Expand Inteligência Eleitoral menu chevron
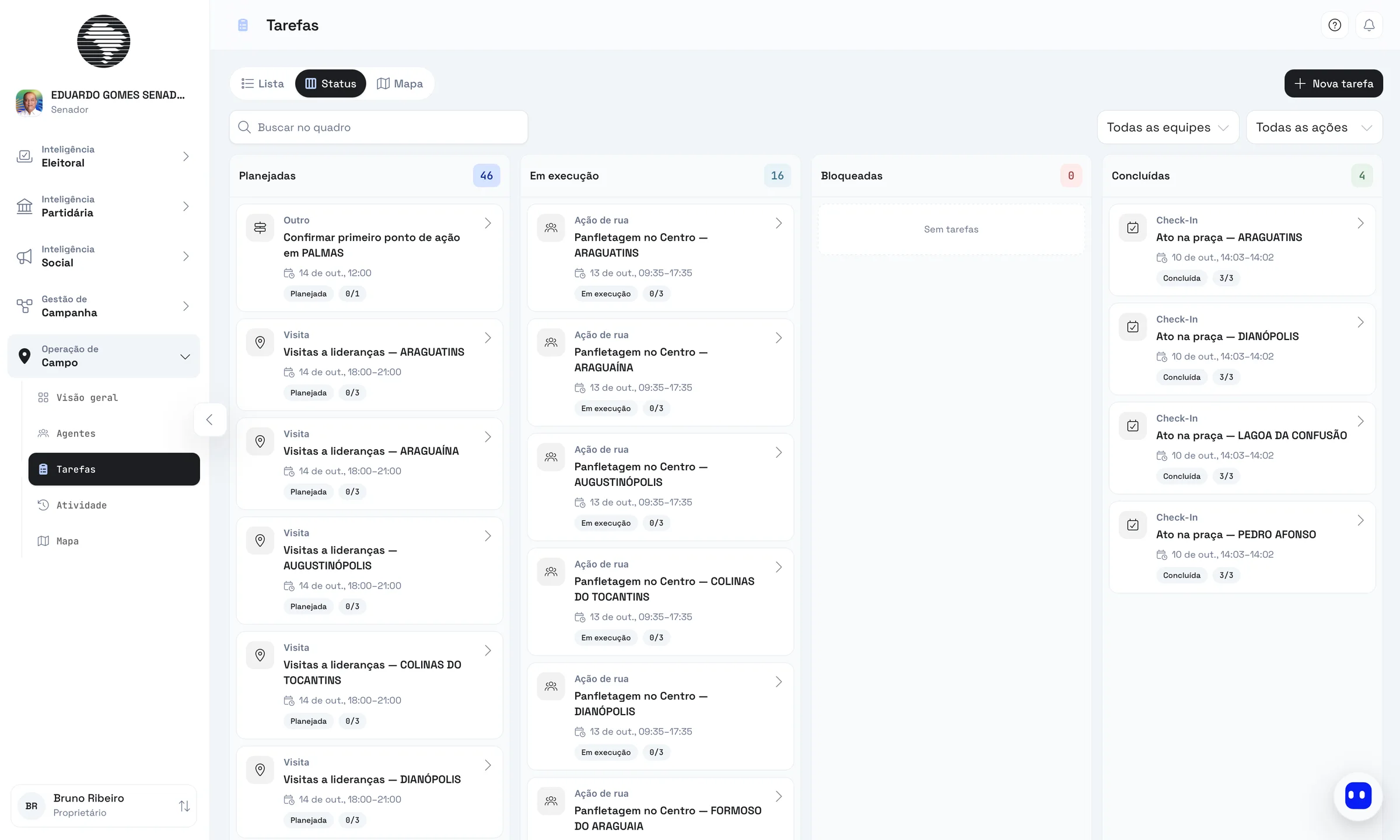This screenshot has height=840, width=1400. click(185, 156)
